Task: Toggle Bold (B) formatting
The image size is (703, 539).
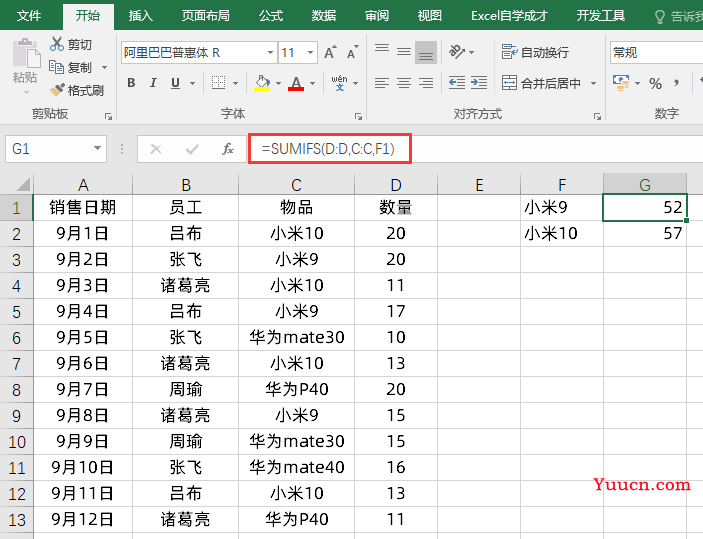Action: coord(131,83)
